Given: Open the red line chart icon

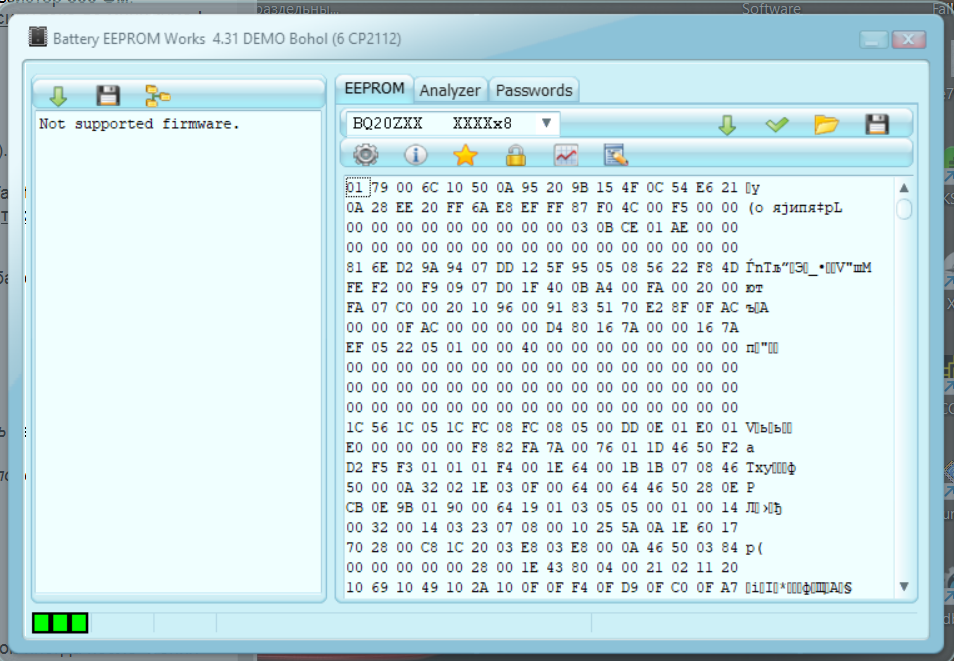Looking at the screenshot, I should pos(566,155).
